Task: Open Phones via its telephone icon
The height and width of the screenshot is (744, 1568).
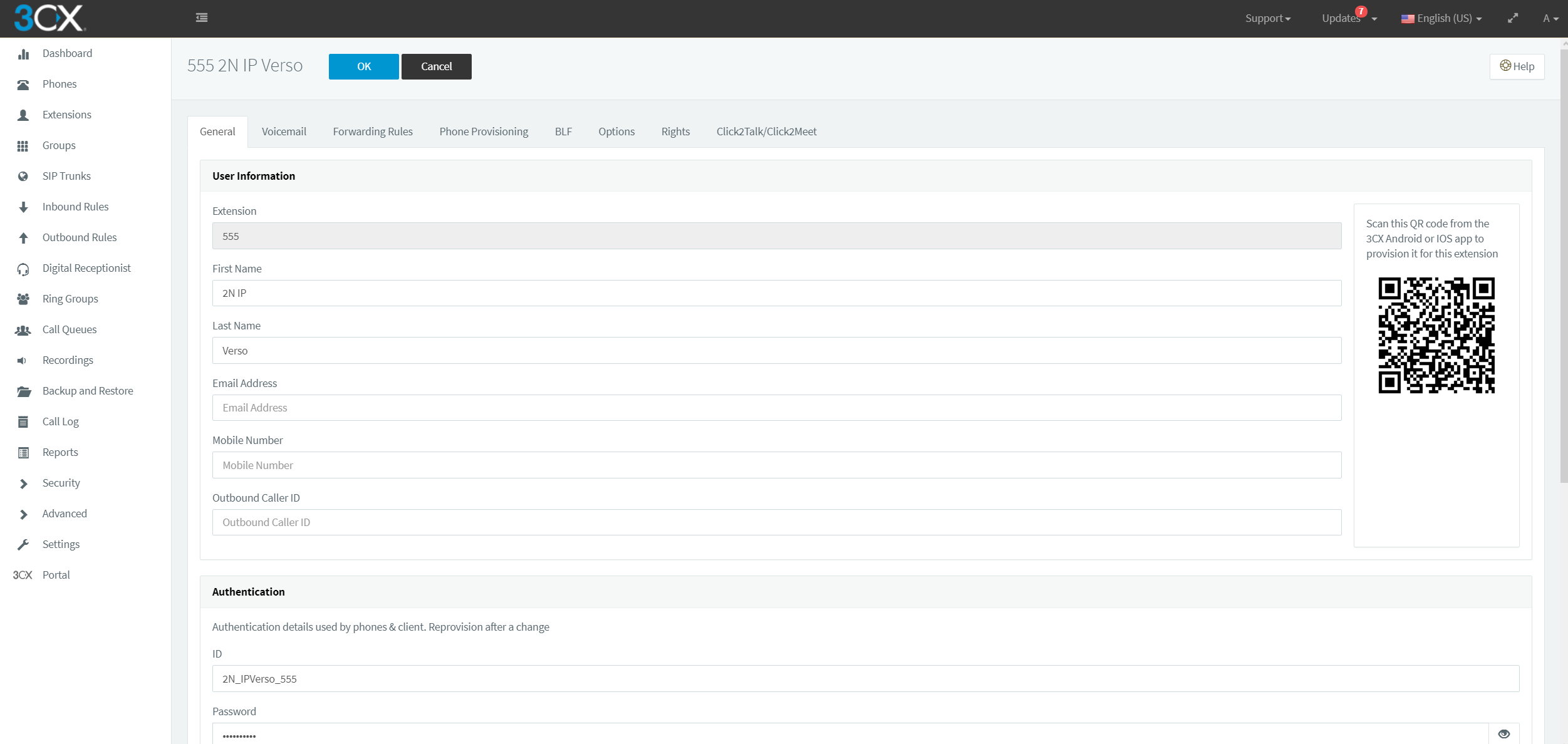Action: point(23,85)
